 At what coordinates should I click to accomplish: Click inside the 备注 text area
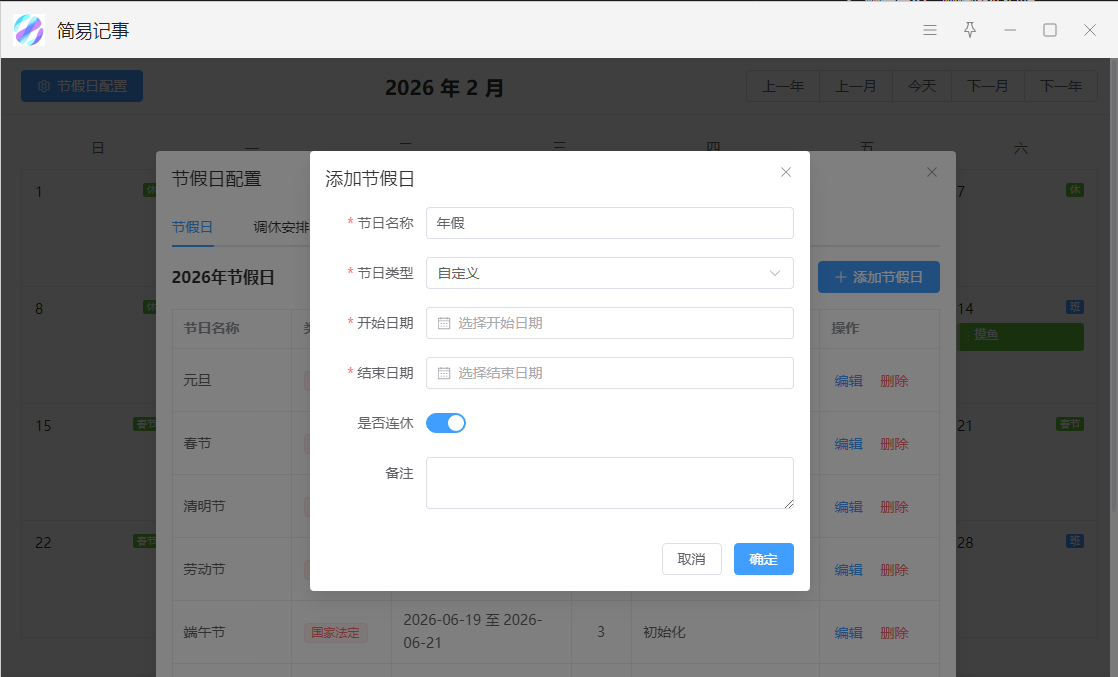(x=609, y=483)
